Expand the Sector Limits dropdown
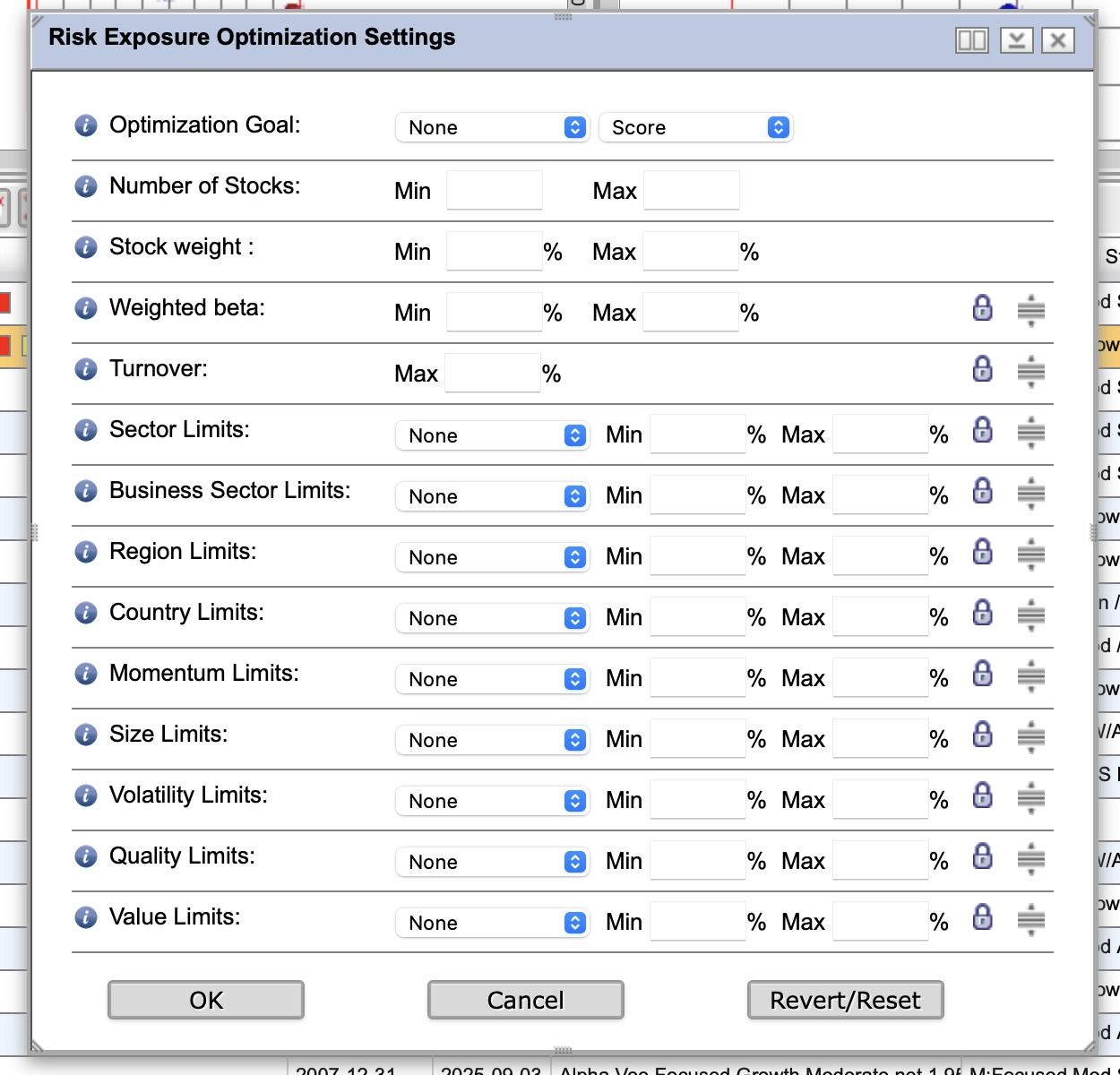Image resolution: width=1120 pixels, height=1075 pixels. pos(491,435)
